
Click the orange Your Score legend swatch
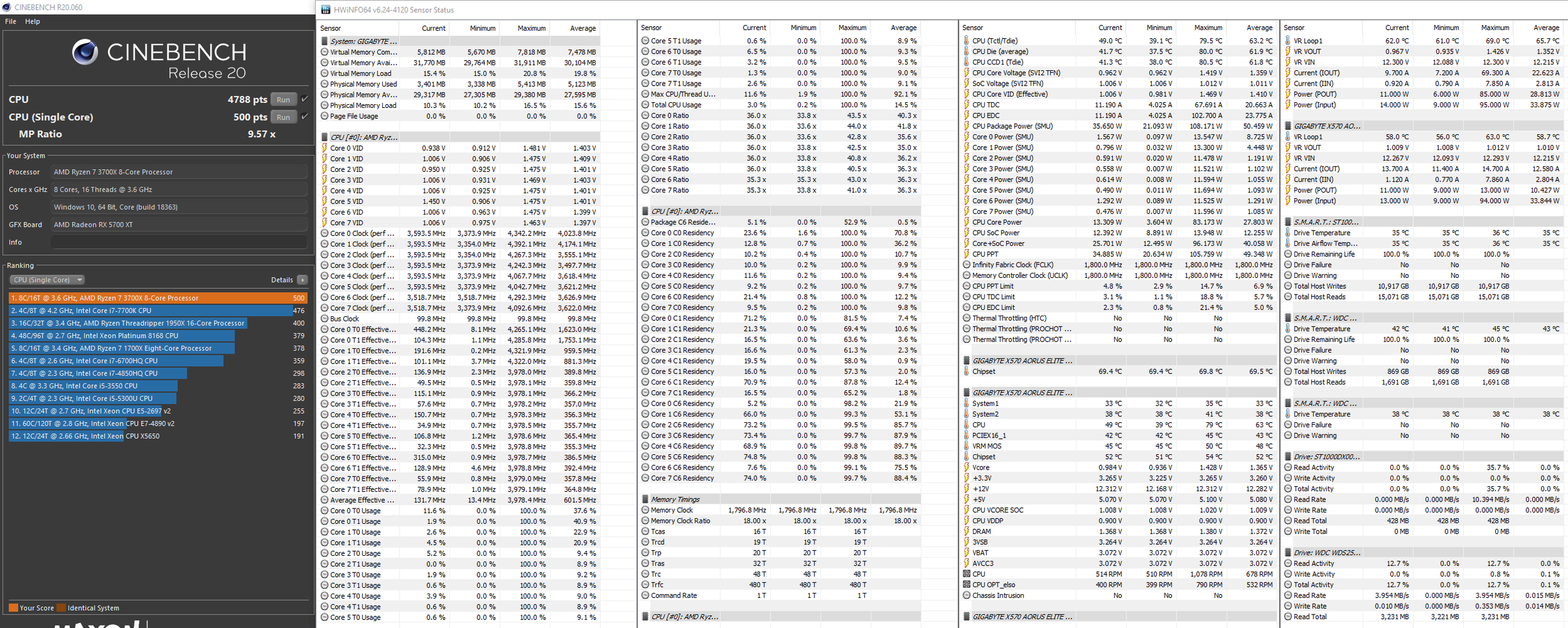pos(13,608)
